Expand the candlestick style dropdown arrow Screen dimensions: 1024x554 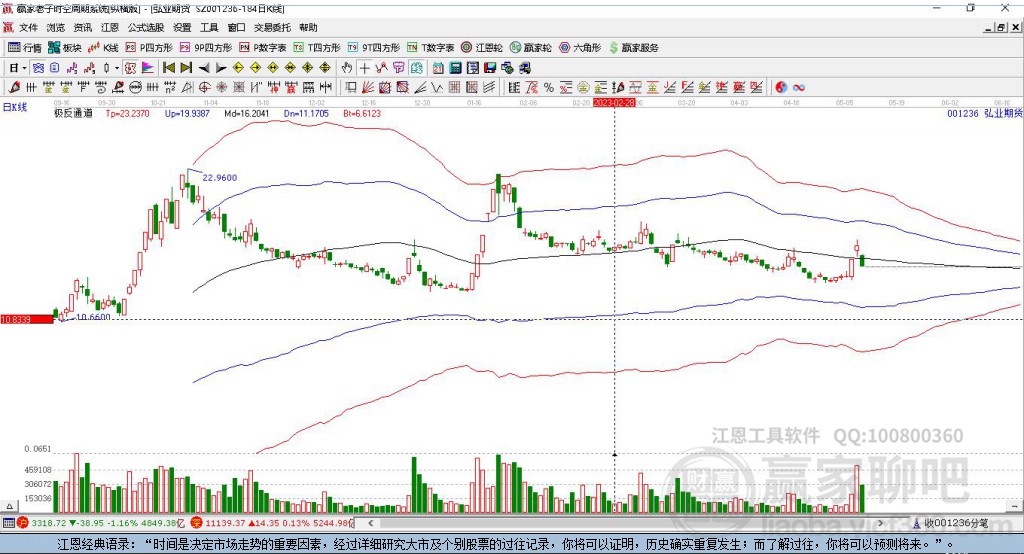point(117,68)
